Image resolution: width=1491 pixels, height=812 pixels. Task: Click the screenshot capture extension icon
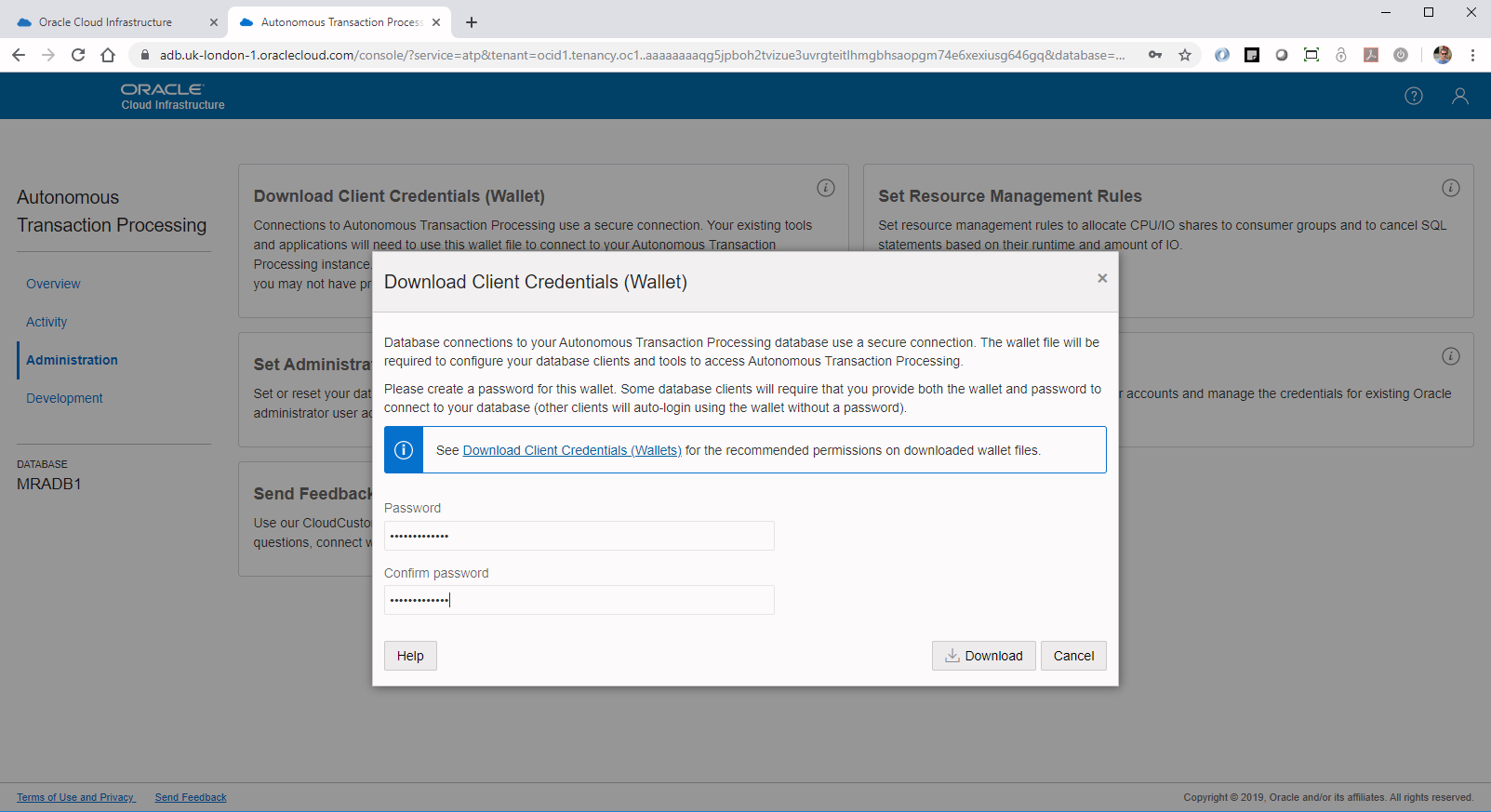pos(1311,55)
